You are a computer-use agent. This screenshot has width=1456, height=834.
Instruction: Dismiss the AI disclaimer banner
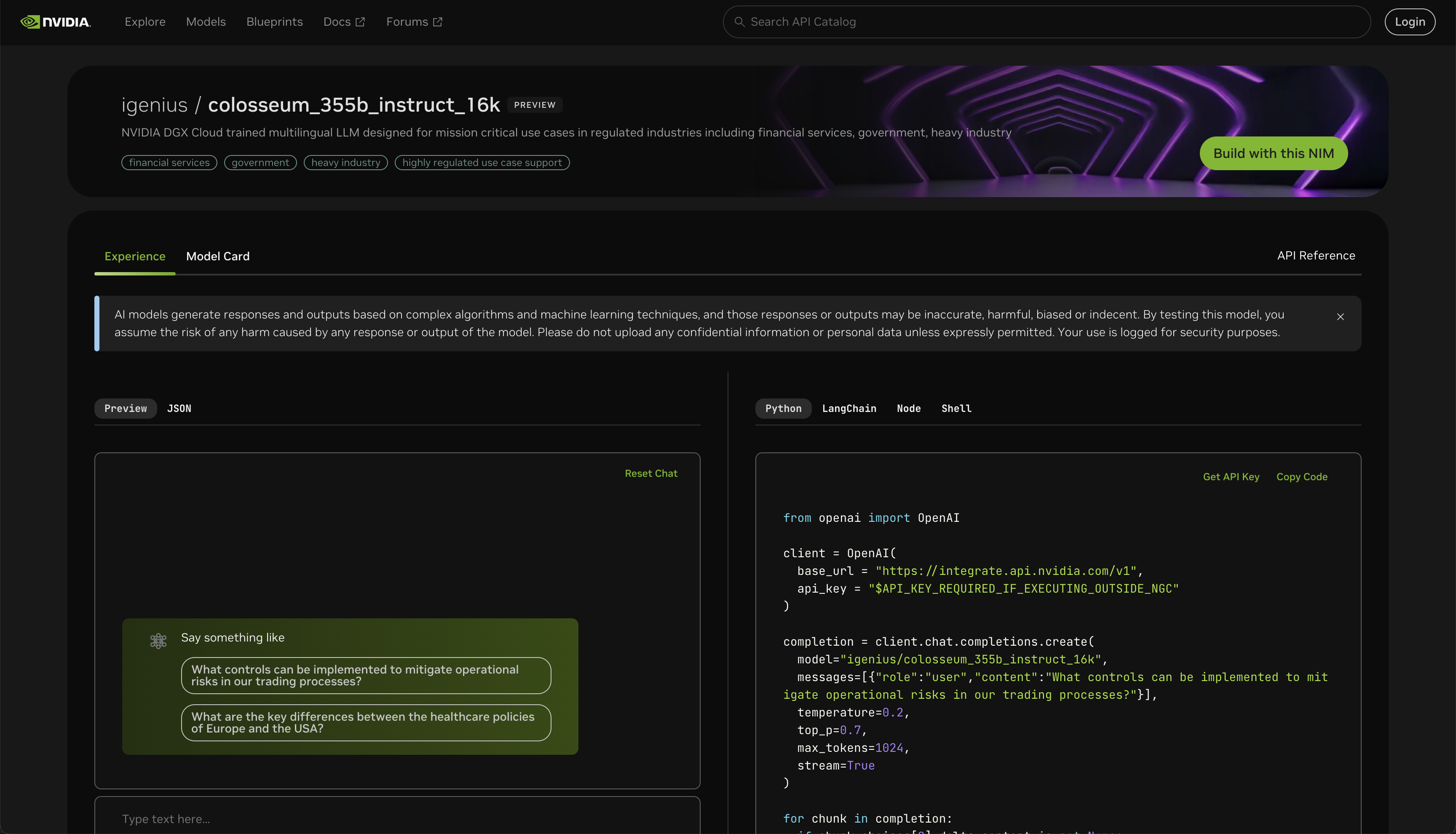pos(1340,317)
